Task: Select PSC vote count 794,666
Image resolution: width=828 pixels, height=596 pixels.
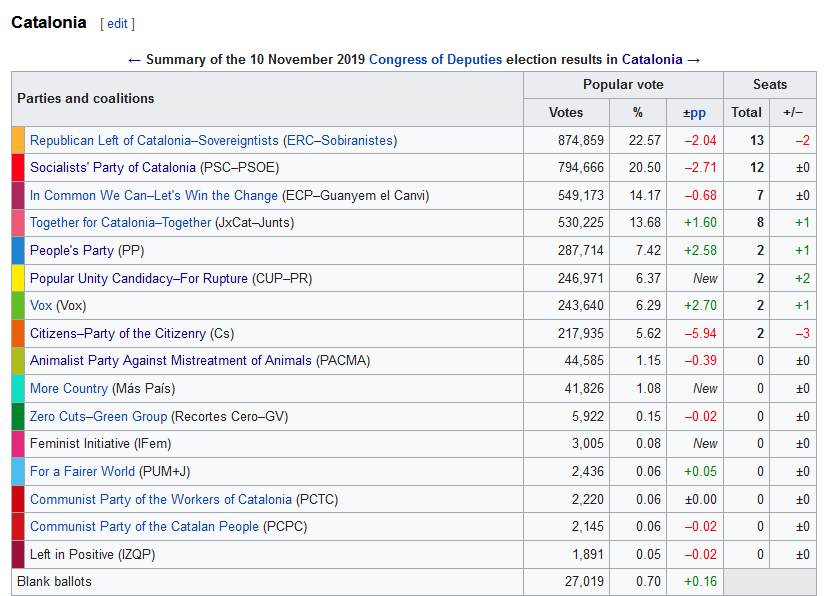Action: pyautogui.click(x=580, y=168)
